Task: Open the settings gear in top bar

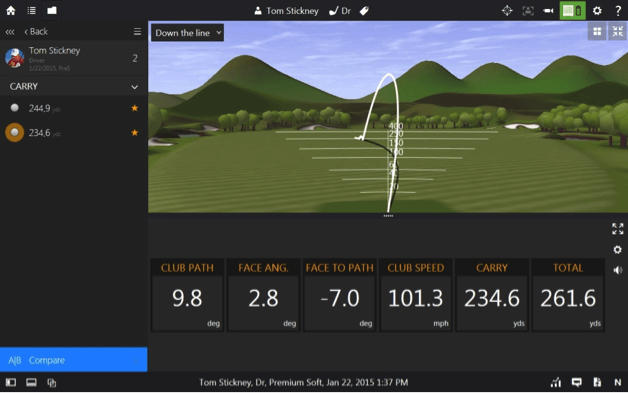Action: pos(597,10)
